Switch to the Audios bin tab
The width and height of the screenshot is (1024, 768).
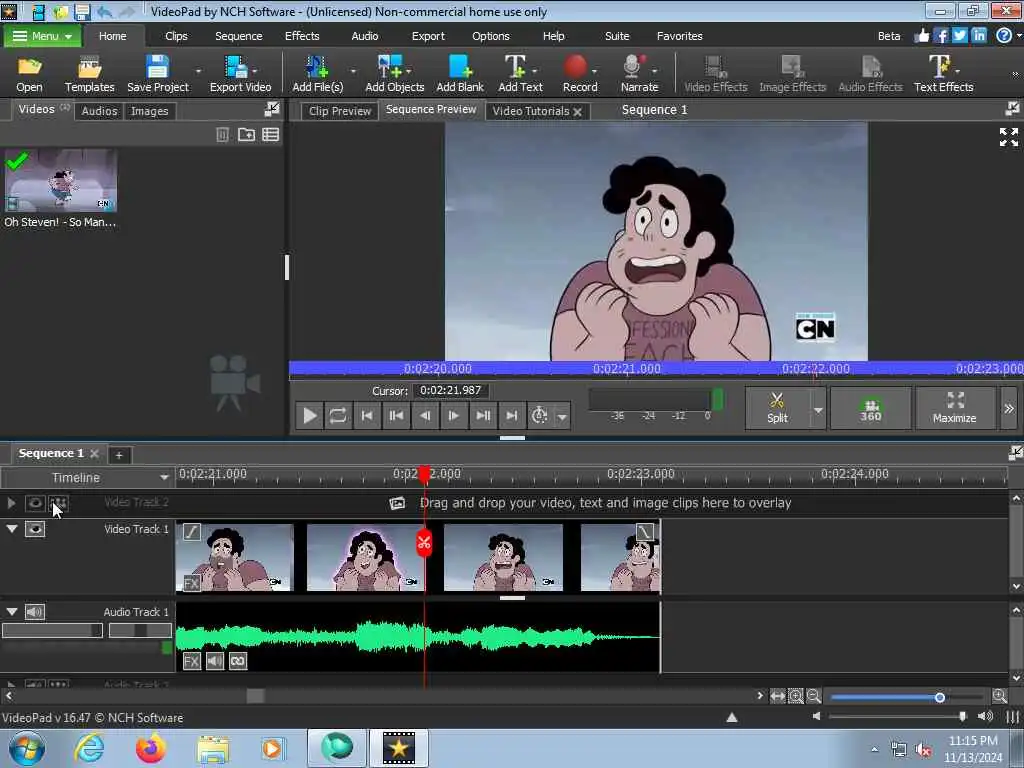pyautogui.click(x=99, y=111)
